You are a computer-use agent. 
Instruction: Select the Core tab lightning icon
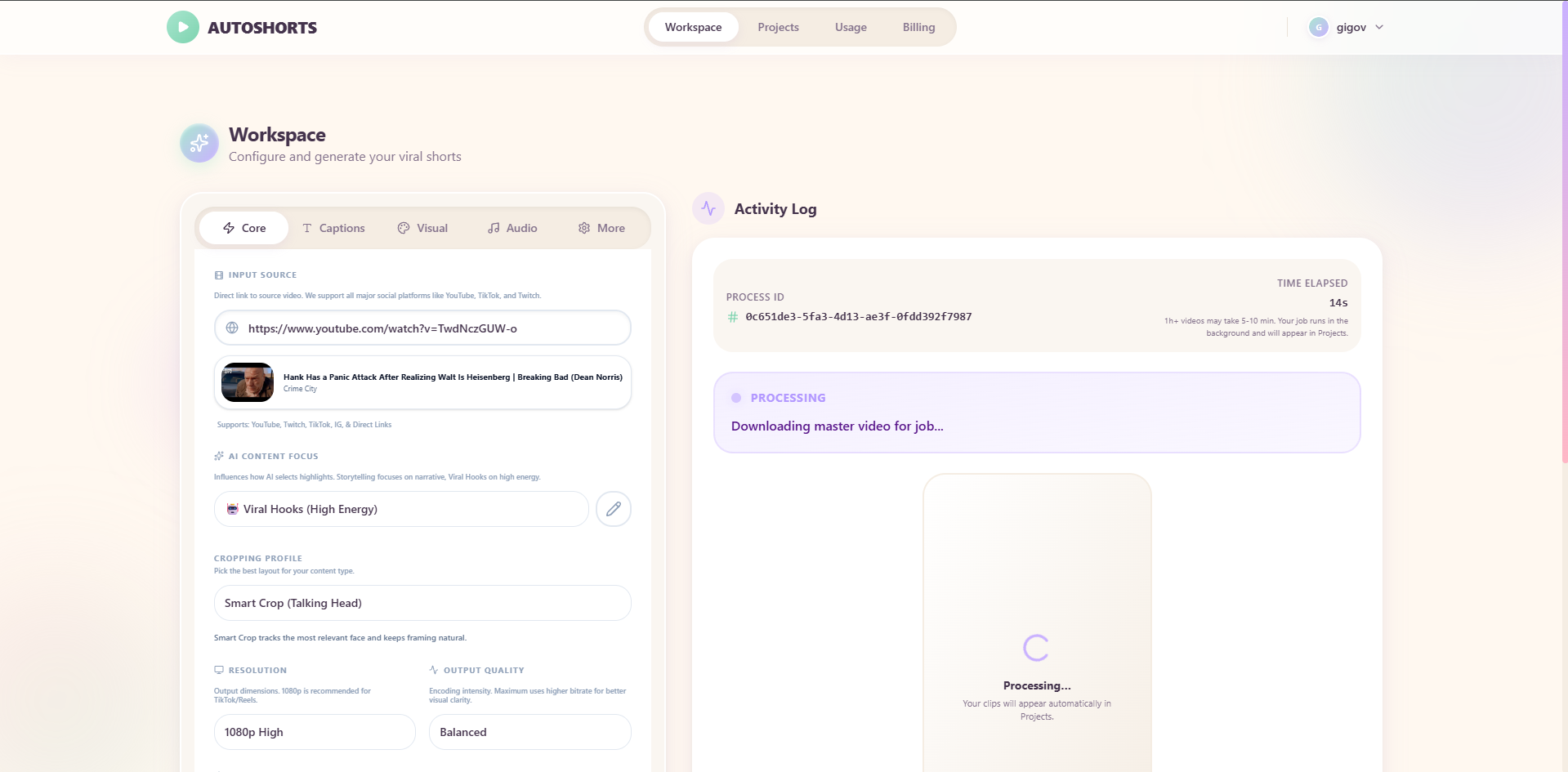click(228, 228)
